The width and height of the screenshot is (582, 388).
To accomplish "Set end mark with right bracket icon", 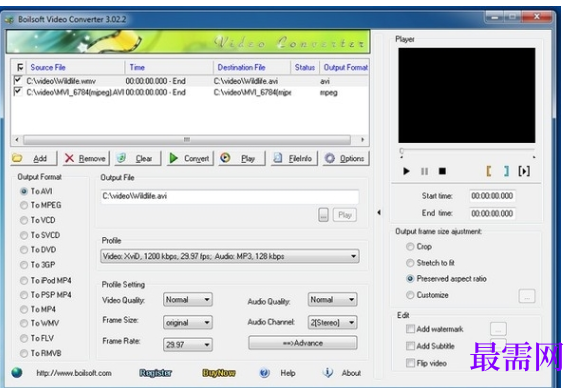I will (x=506, y=171).
